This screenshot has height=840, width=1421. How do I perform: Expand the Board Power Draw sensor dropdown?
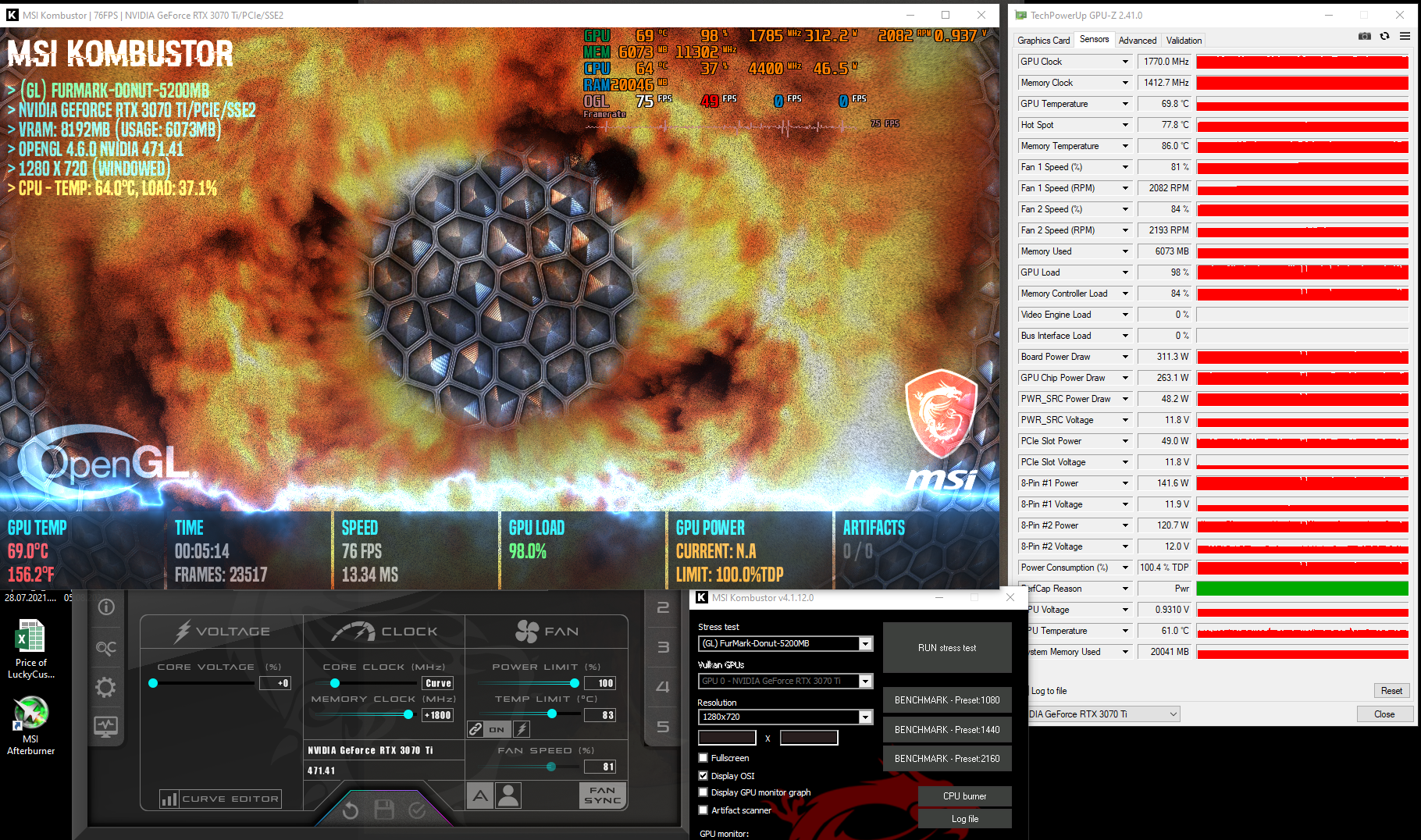[1125, 357]
